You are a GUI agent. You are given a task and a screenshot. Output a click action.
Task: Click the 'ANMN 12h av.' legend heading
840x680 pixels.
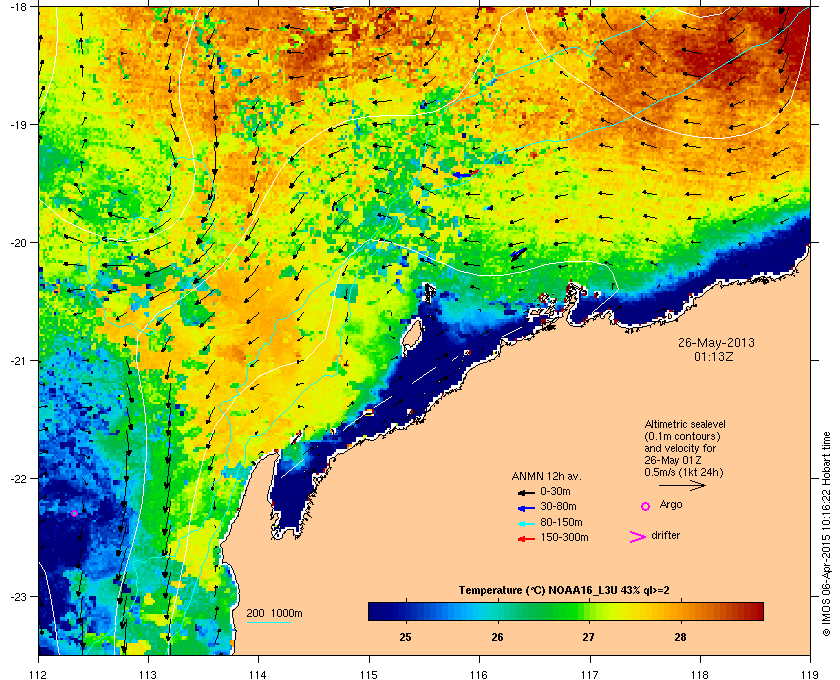[546, 476]
